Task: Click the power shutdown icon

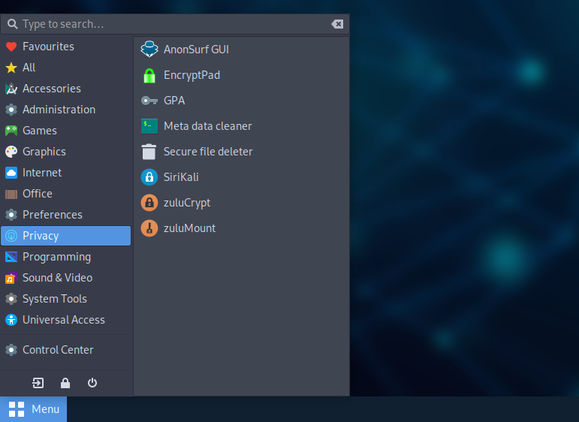Action: point(92,383)
